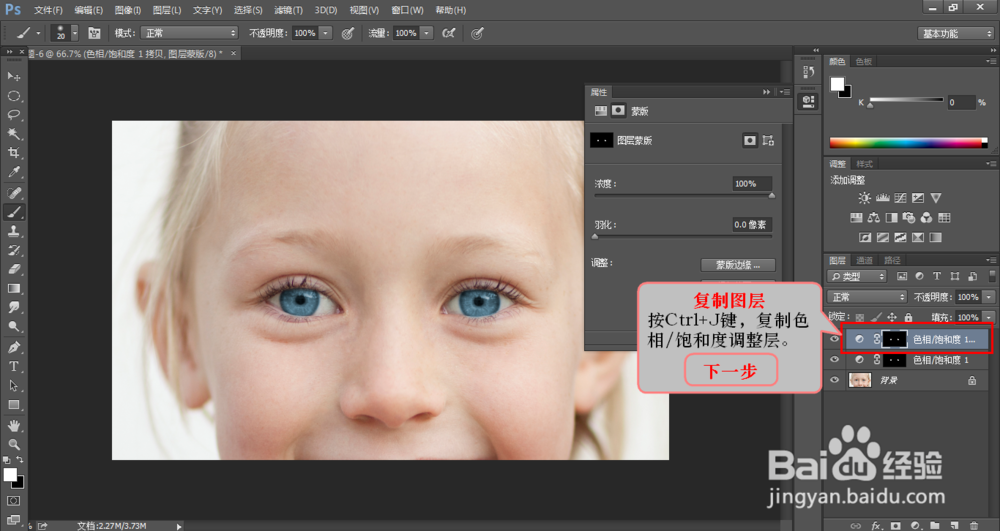Select the Clone Stamp tool
The height and width of the screenshot is (531, 1000).
coord(13,231)
